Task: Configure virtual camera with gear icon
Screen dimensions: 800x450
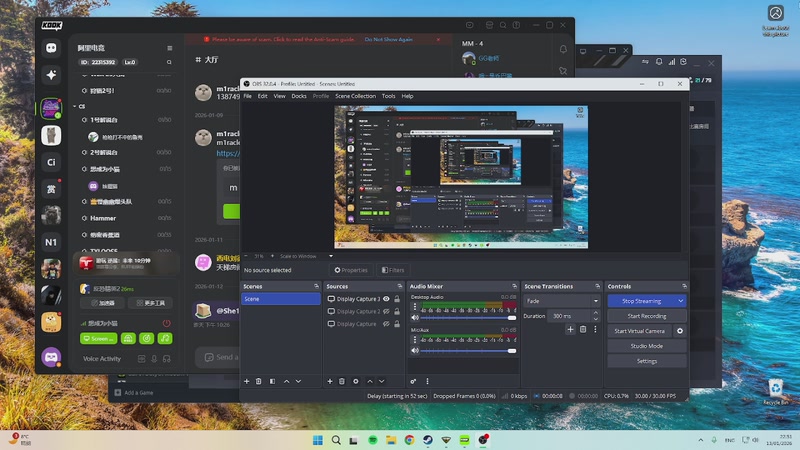Action: [x=680, y=331]
